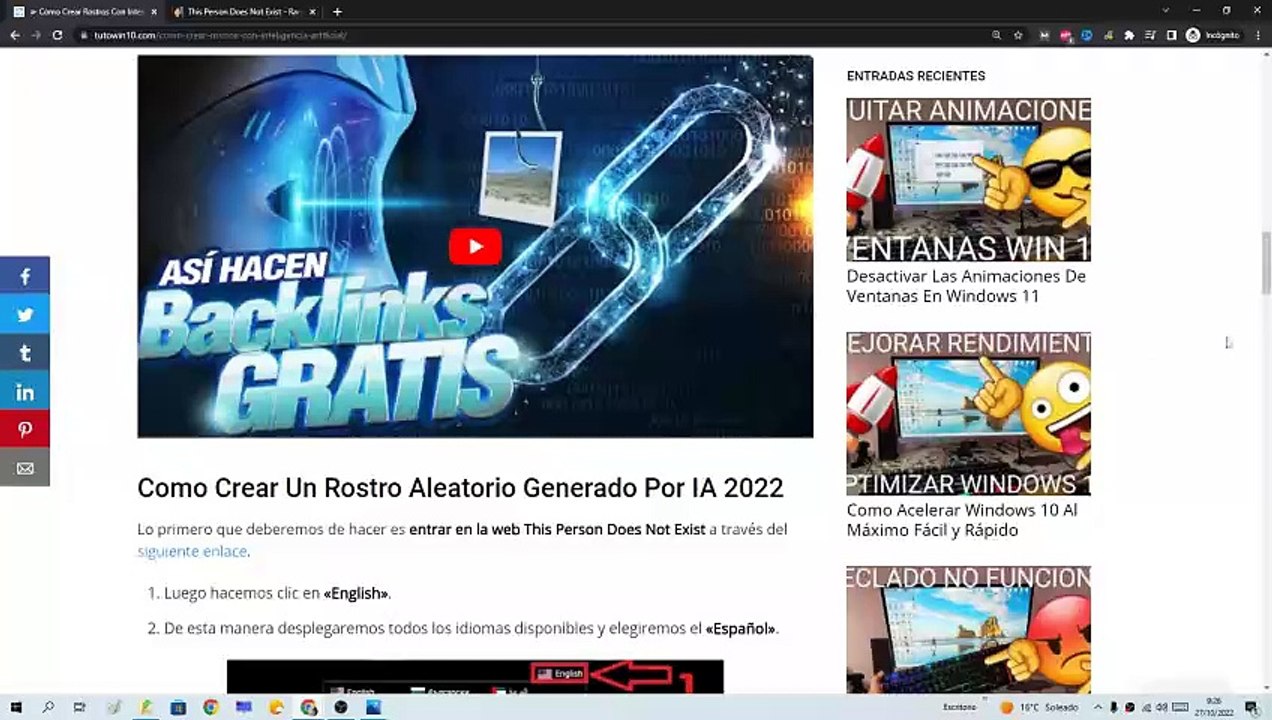1272x720 pixels.
Task: Click the English language screenshot image
Action: pos(475,677)
